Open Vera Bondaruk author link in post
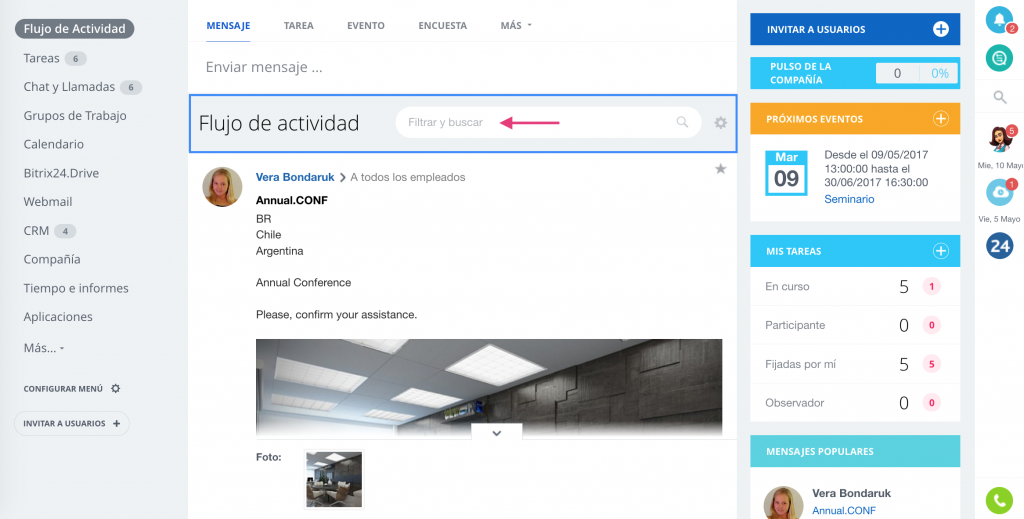 point(295,177)
